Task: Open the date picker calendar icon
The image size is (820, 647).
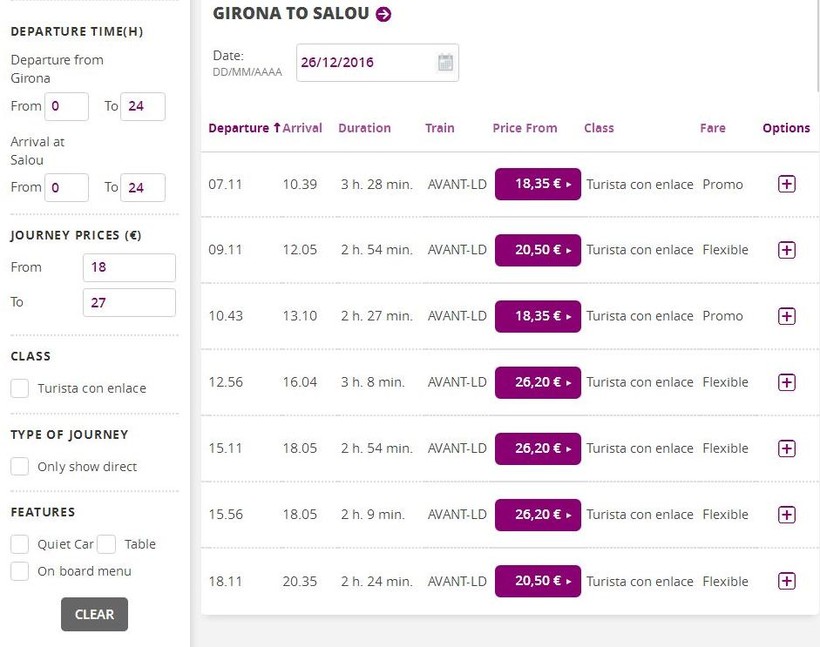Action: pyautogui.click(x=445, y=62)
